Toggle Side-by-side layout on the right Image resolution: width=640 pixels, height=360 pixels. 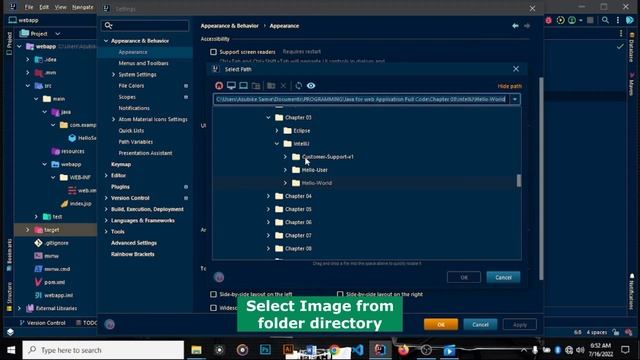pyautogui.click(x=340, y=294)
